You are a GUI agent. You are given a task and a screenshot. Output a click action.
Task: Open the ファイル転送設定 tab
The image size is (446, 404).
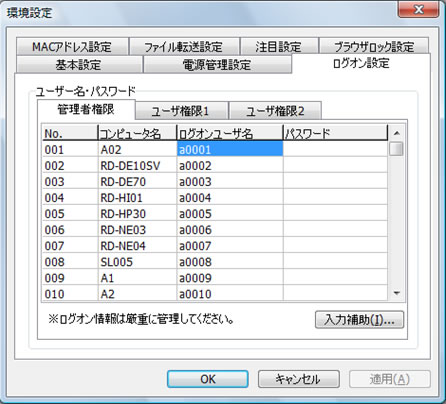(x=184, y=46)
